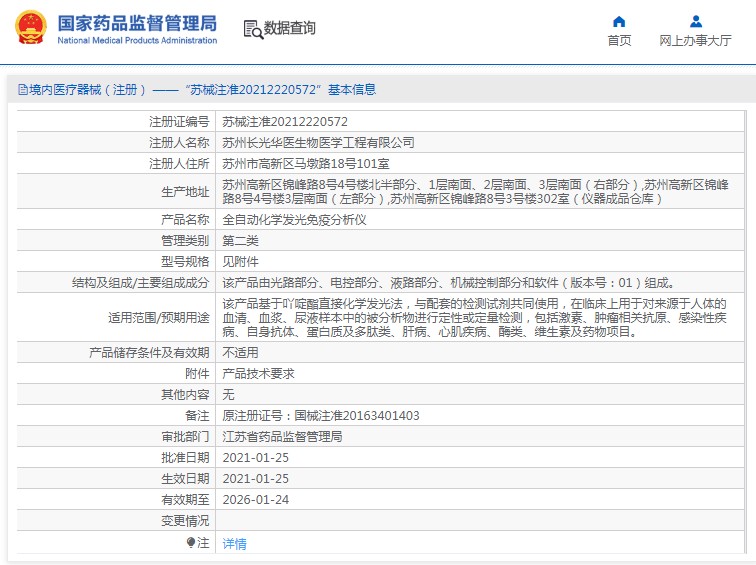The image size is (756, 565).
Task: Click the 产品名称 row label
Action: (185, 220)
